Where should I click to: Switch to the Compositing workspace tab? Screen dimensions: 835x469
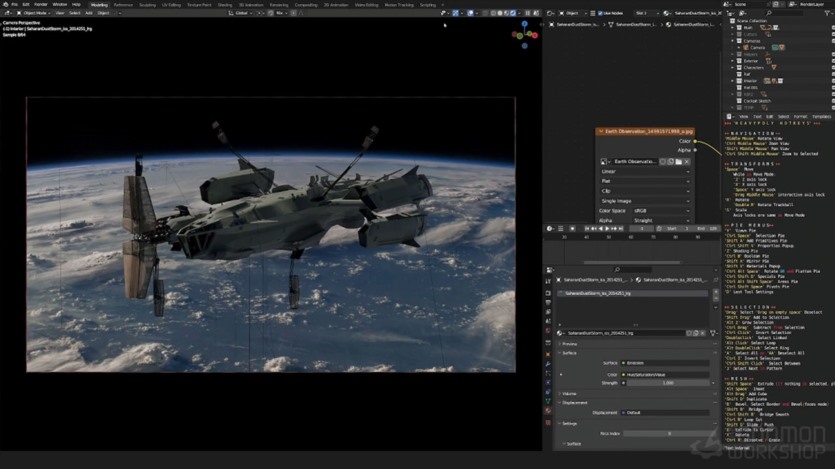(306, 5)
